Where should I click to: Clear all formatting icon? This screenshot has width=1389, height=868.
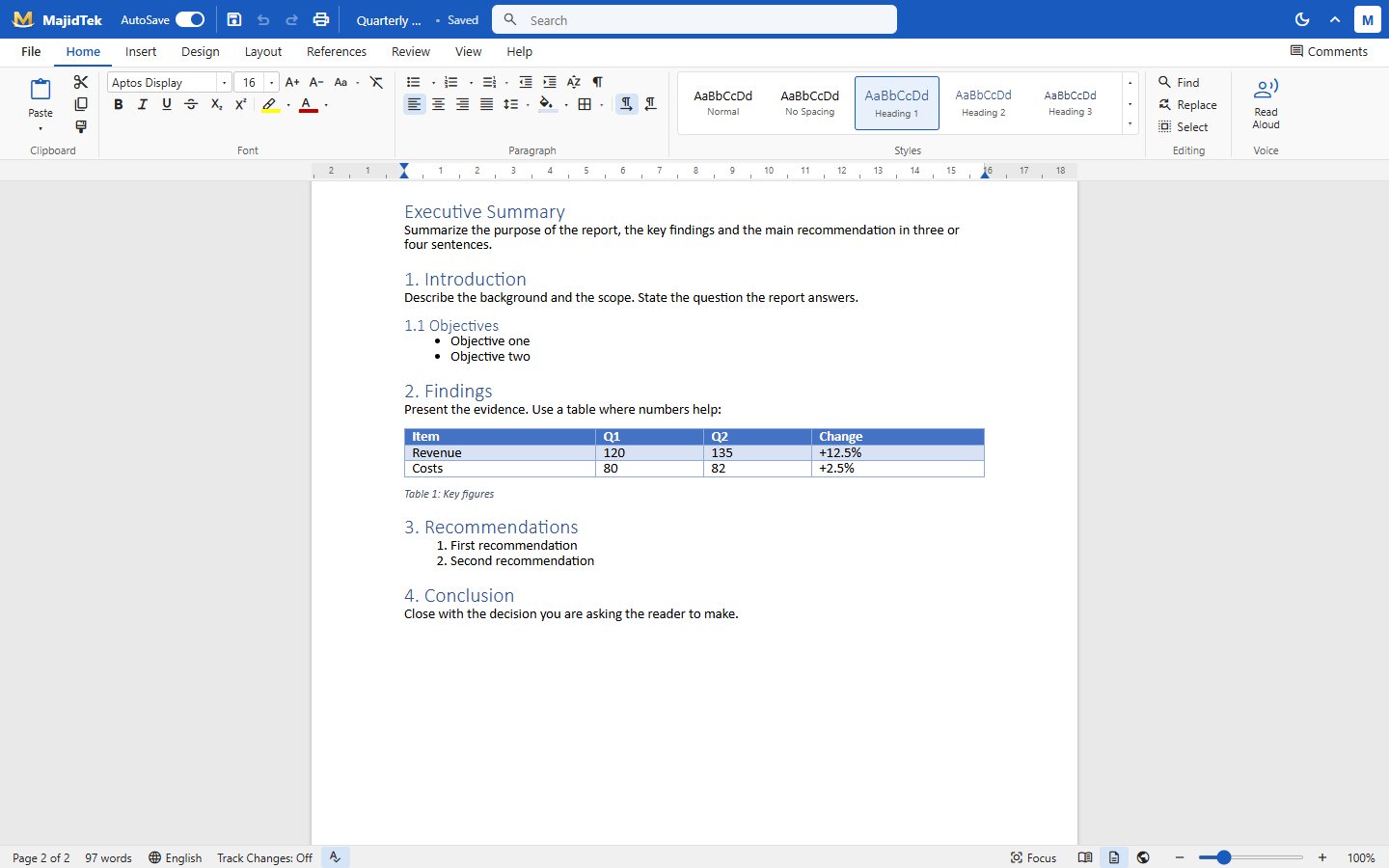pyautogui.click(x=376, y=82)
